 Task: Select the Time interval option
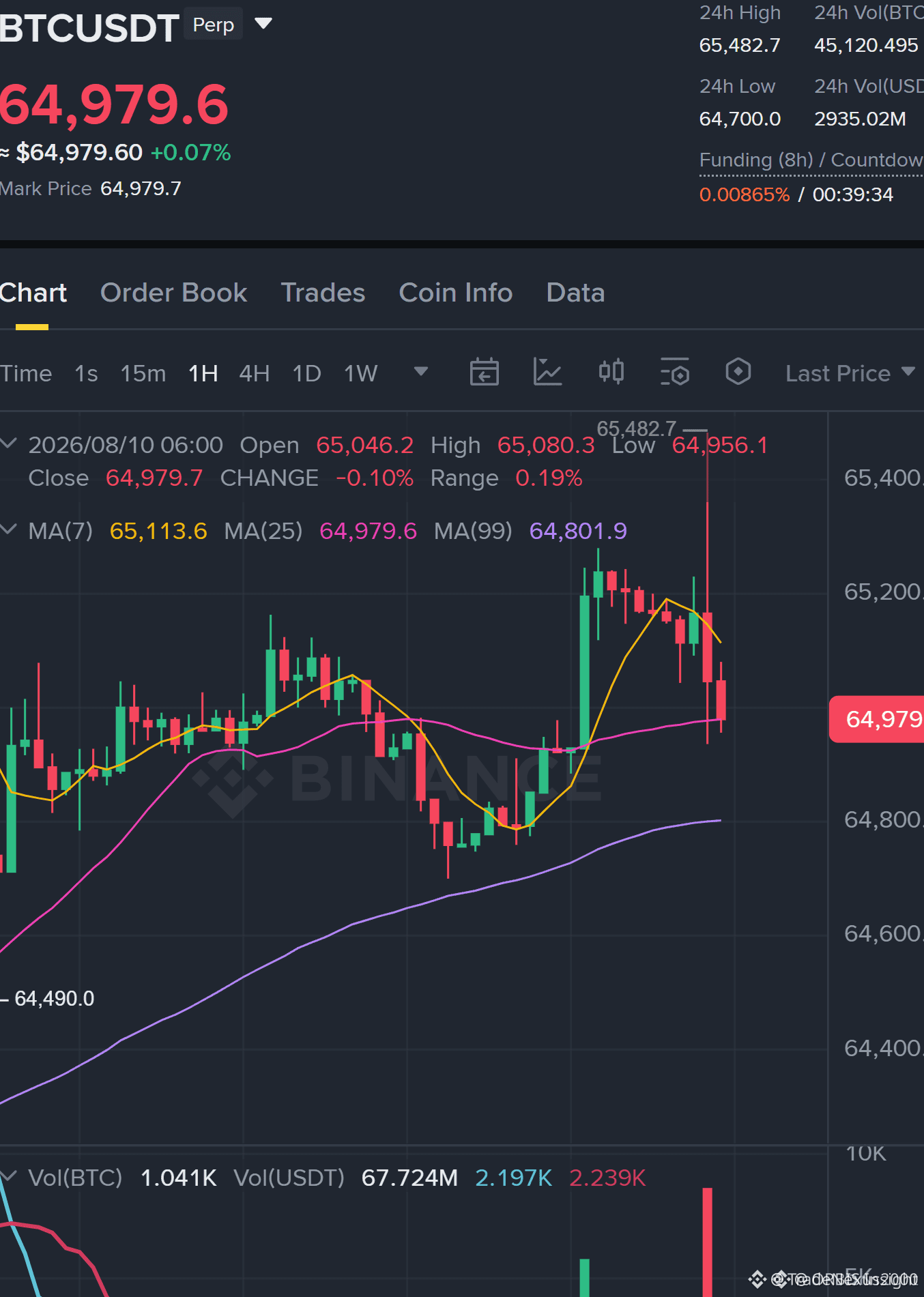click(x=26, y=373)
